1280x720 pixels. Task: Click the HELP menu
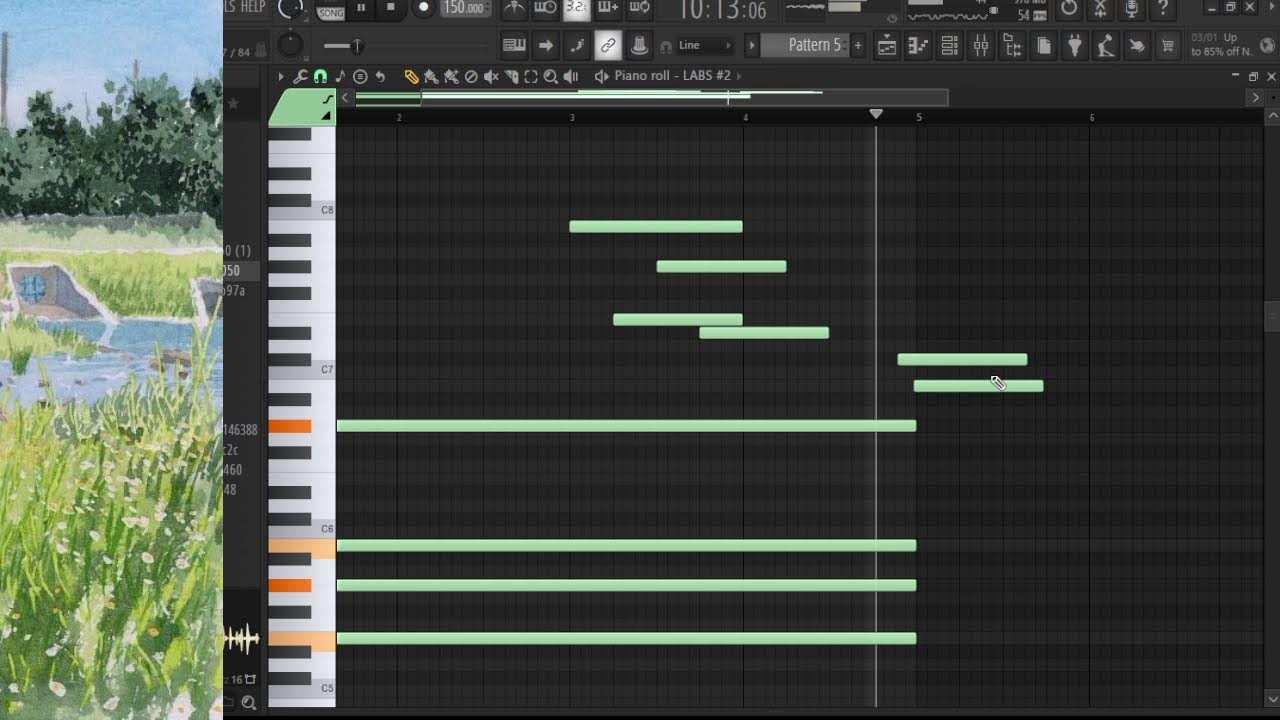click(254, 7)
